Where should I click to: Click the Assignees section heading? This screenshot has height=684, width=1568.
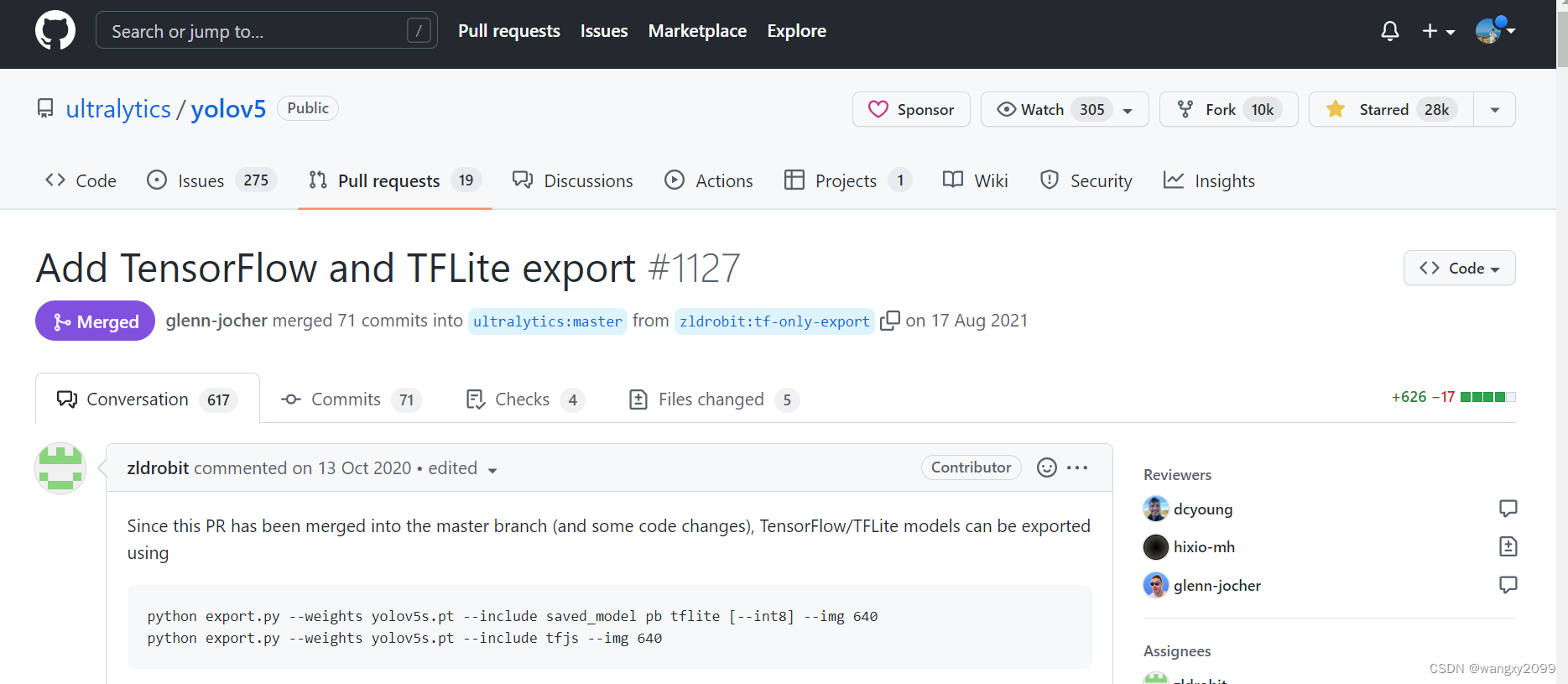pos(1177,650)
